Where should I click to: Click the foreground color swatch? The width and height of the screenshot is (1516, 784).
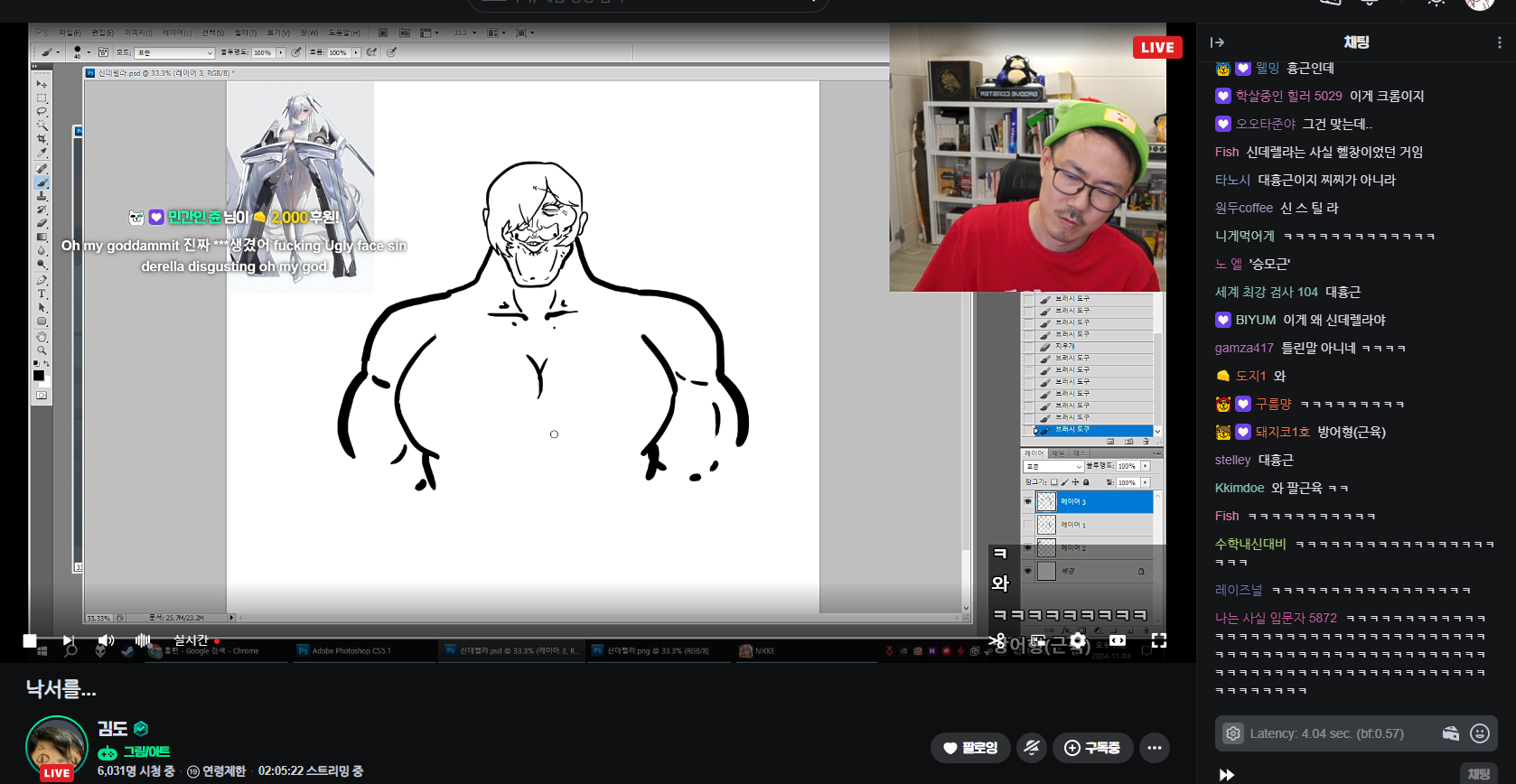[x=39, y=375]
